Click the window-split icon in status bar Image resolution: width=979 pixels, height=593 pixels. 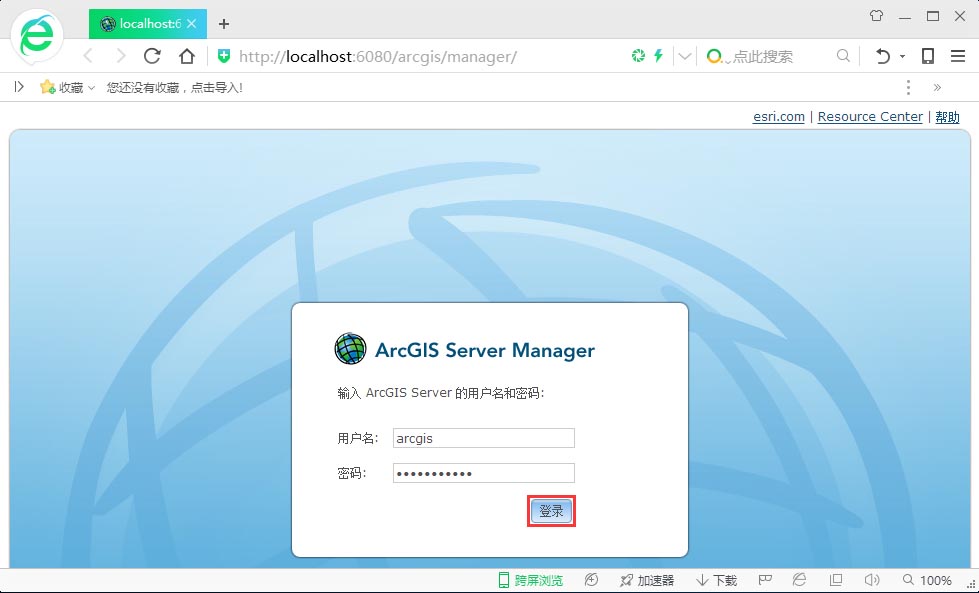pos(835,580)
